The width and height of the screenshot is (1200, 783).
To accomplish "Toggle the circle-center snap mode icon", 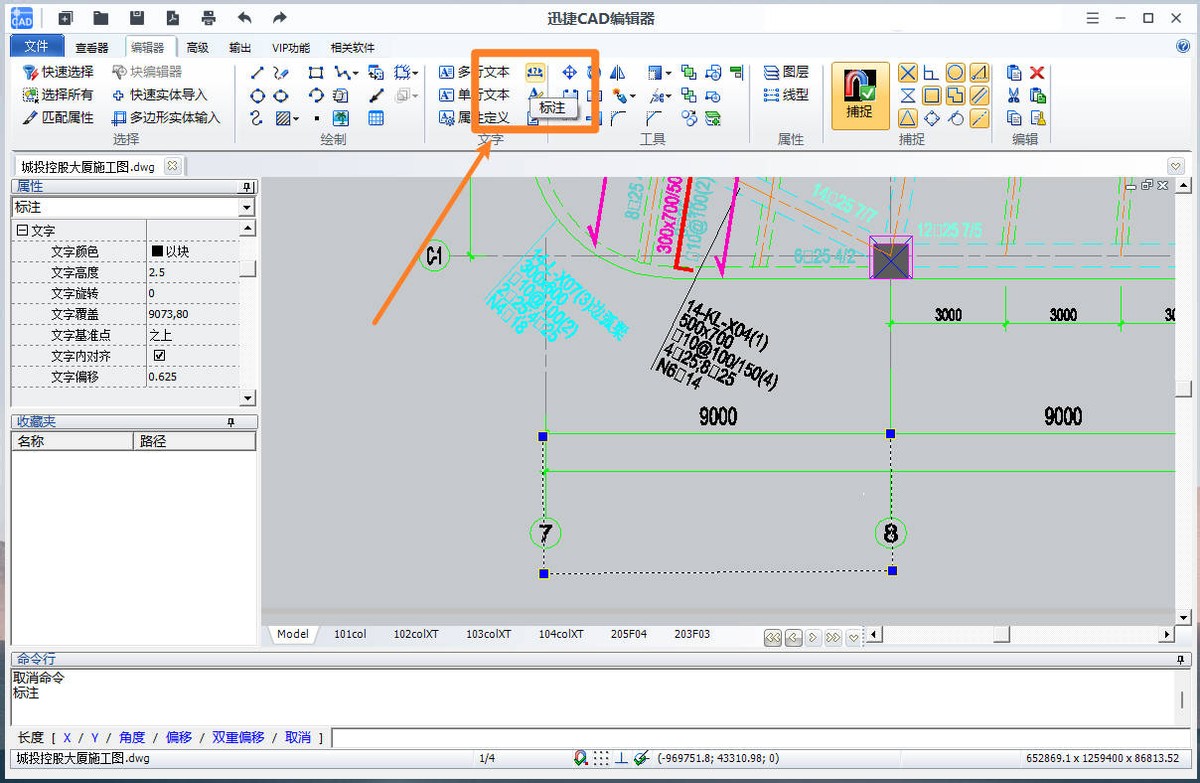I will [955, 72].
